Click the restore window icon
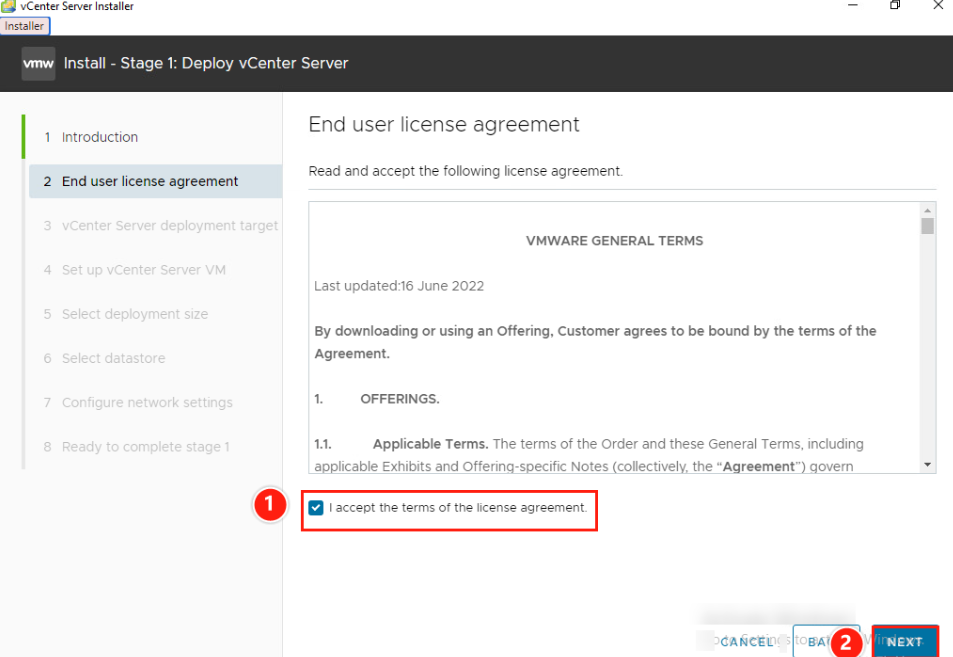The height and width of the screenshot is (657, 953). coord(895,6)
